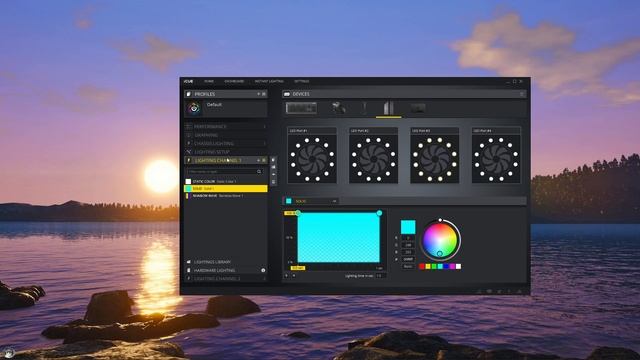
Task: Select the LED Port #3 fan
Action: [435, 155]
